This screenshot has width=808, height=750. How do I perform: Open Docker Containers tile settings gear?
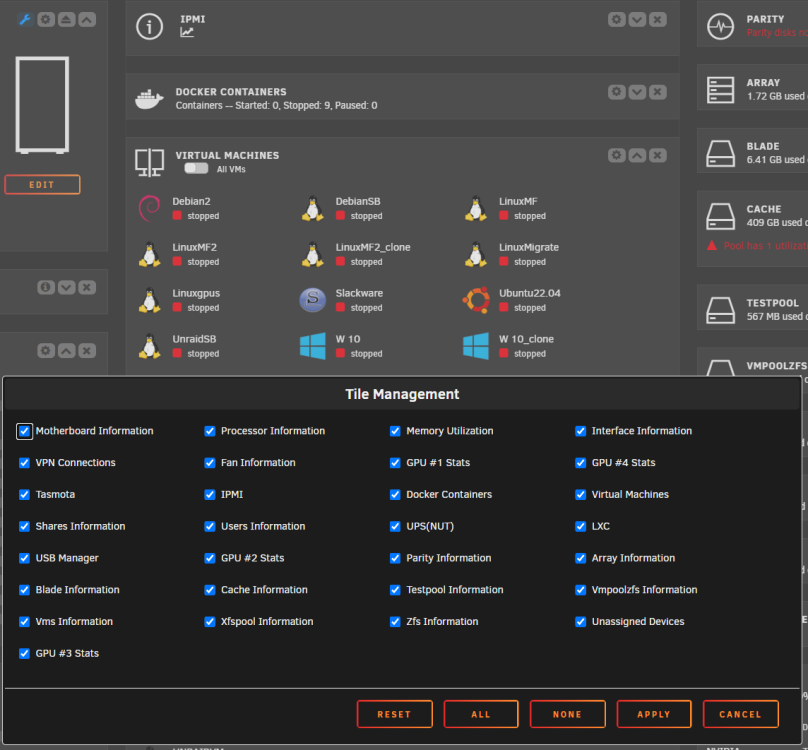616,92
